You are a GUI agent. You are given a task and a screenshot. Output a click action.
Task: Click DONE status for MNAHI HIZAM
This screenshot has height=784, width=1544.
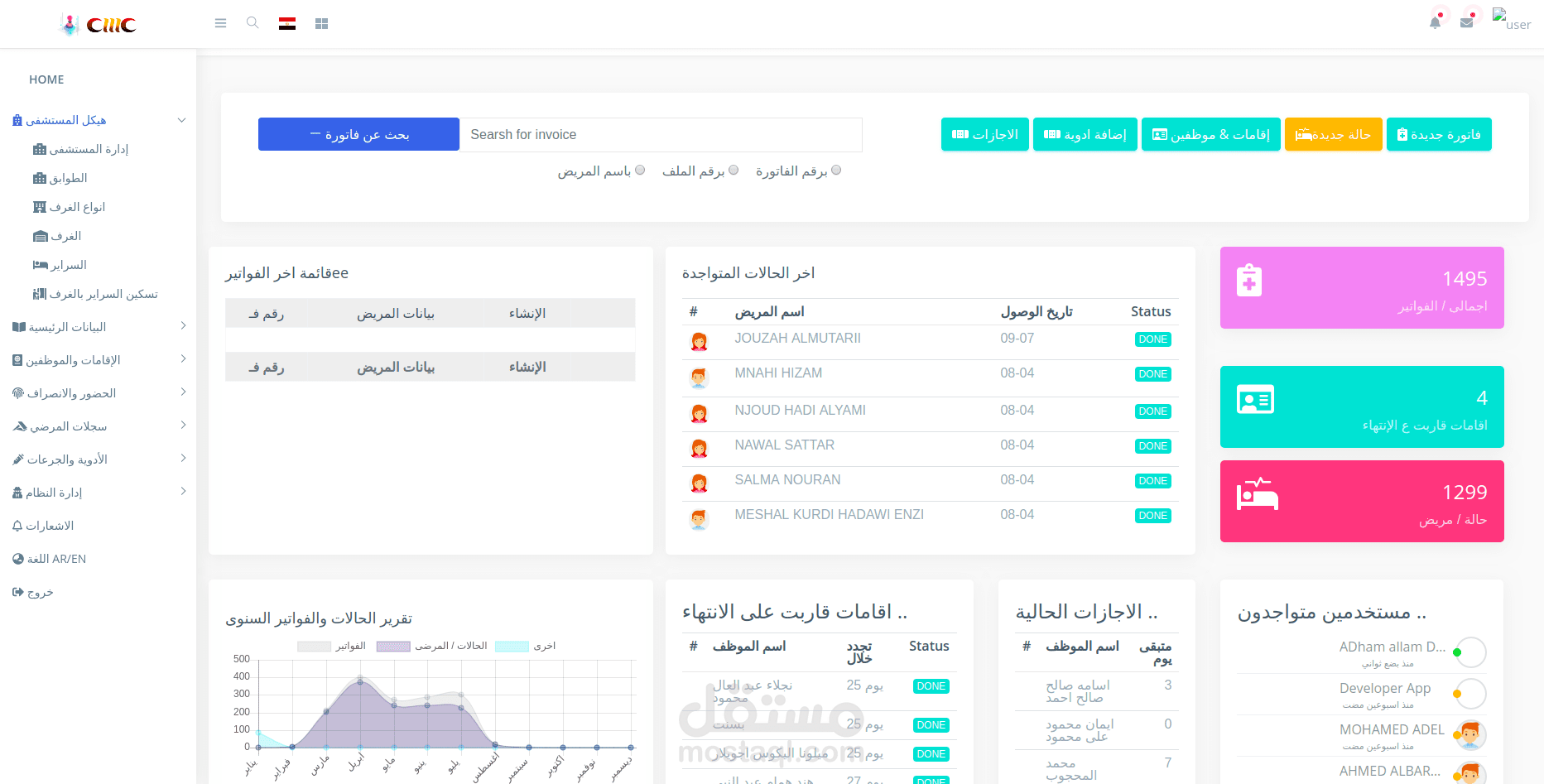tap(1152, 374)
